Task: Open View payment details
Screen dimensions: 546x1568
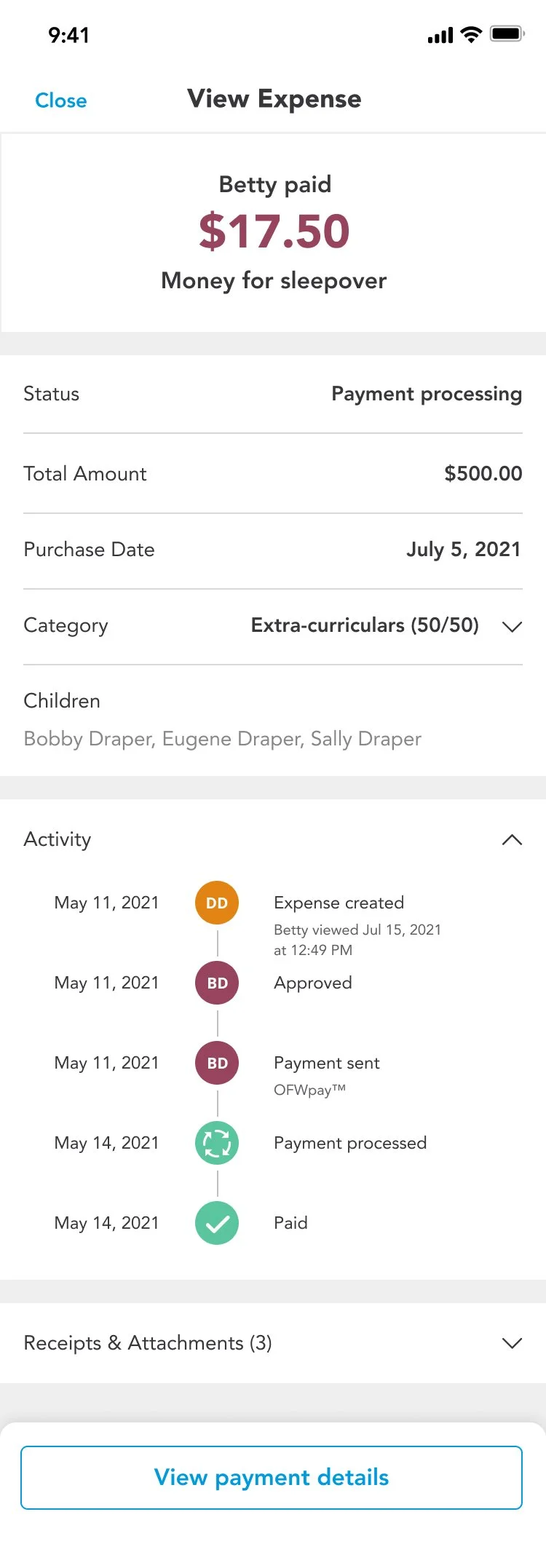Action: point(272,1478)
